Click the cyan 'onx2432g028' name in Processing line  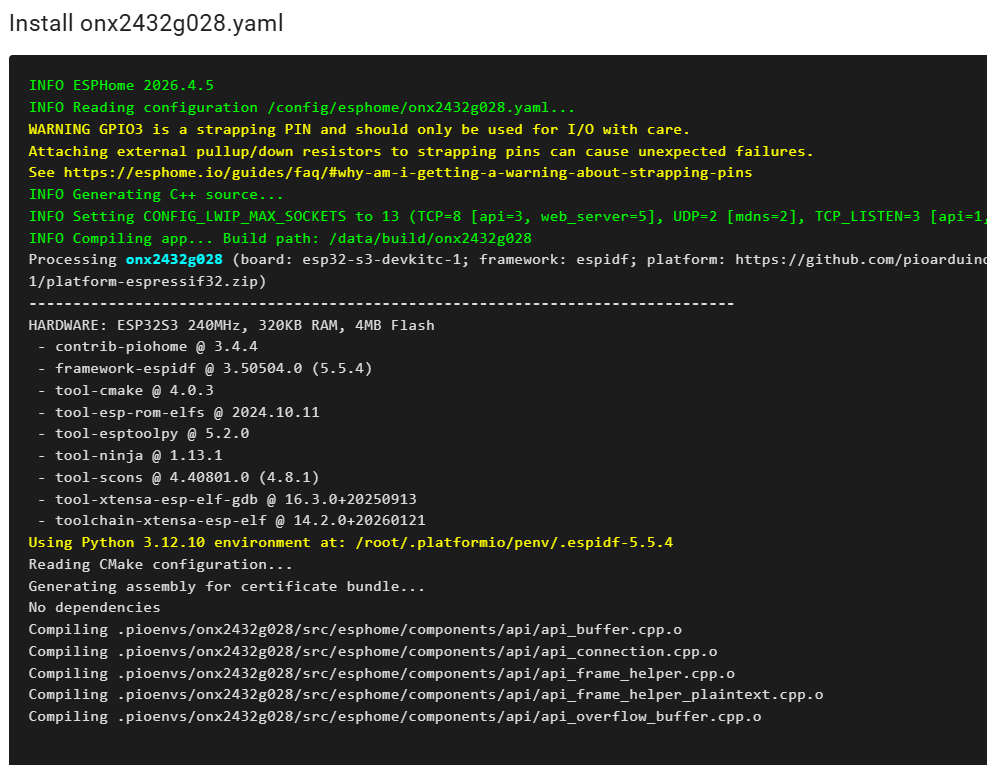click(174, 259)
